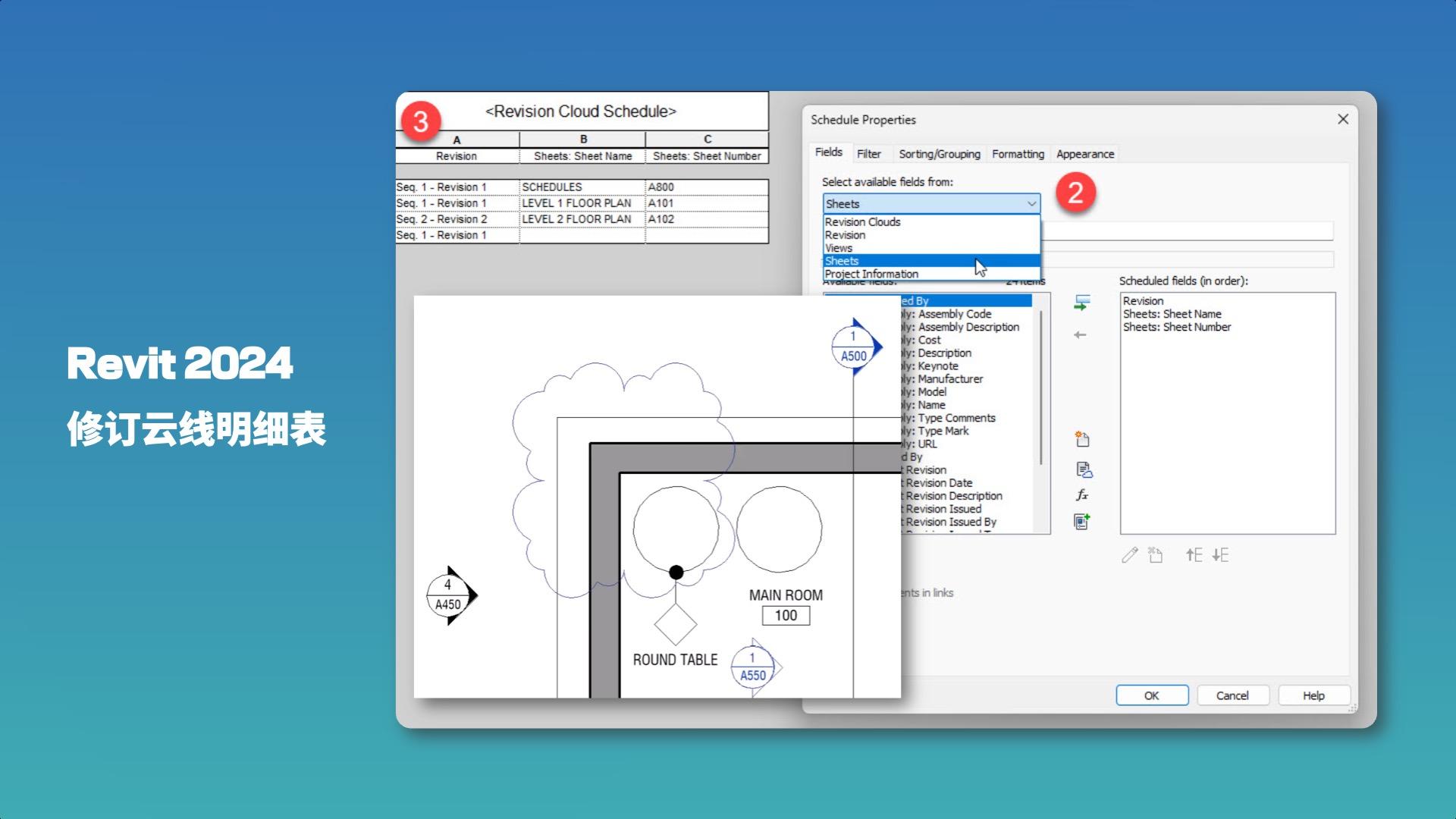The width and height of the screenshot is (1456, 819).
Task: Select Sheets: Sheet Number in scheduled fields
Action: click(1176, 327)
